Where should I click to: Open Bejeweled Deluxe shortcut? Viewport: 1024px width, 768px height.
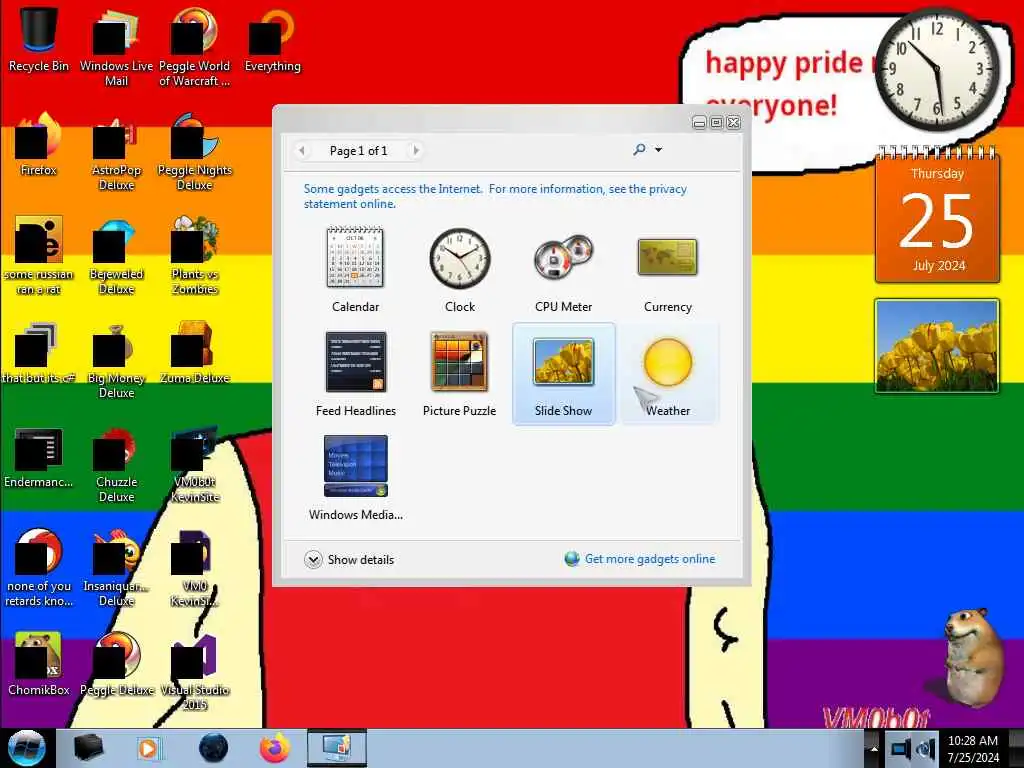116,256
